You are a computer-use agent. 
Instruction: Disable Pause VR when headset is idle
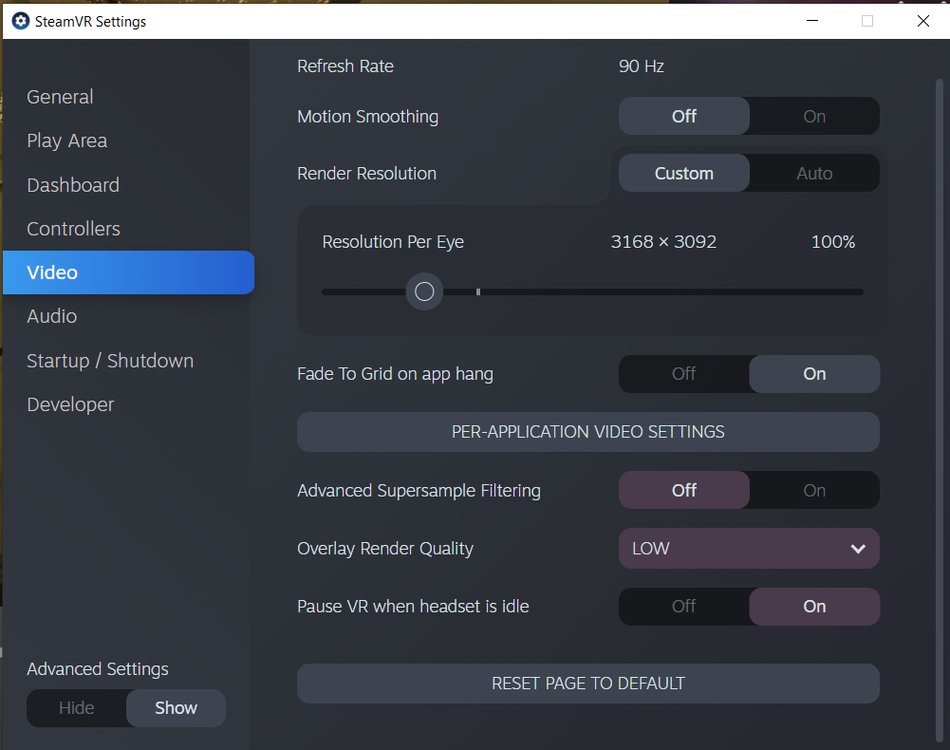(683, 606)
